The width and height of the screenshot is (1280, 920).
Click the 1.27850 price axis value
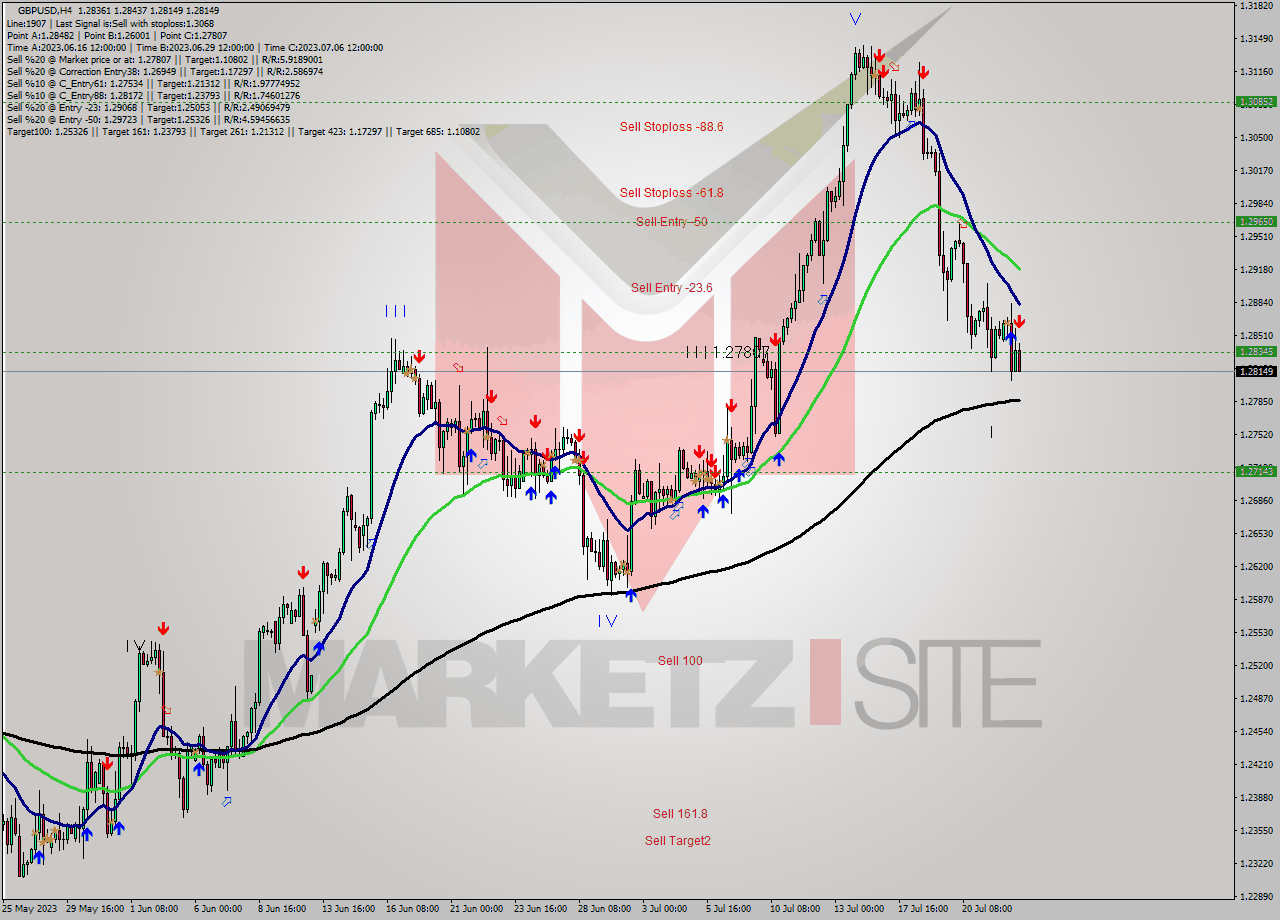point(1255,402)
